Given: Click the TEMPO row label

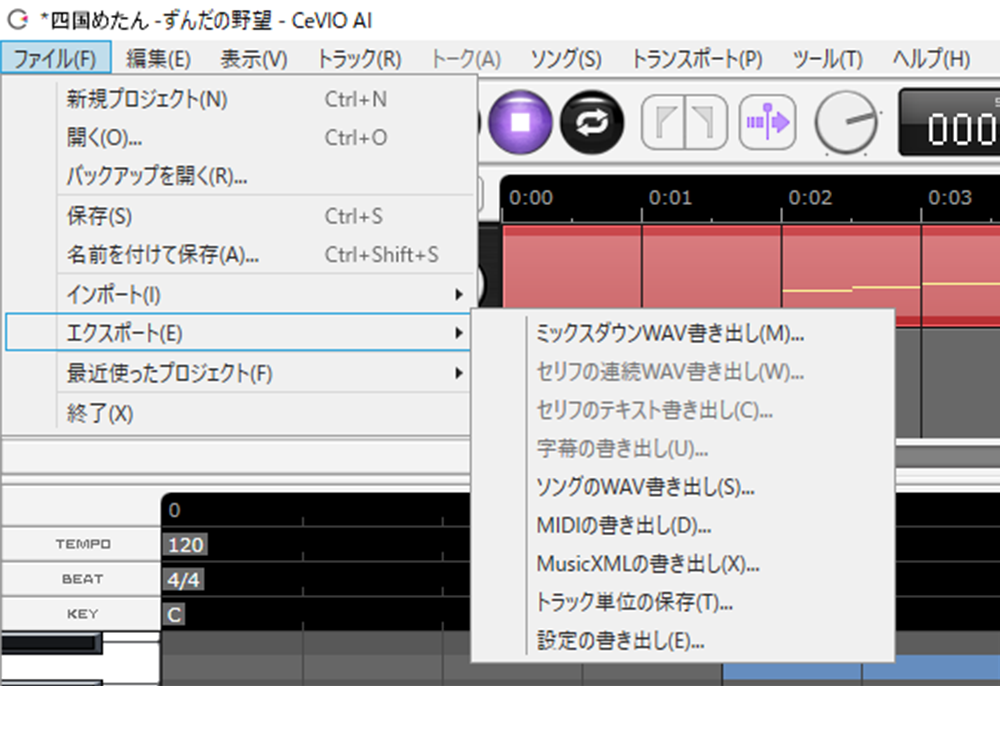Looking at the screenshot, I should pyautogui.click(x=82, y=544).
